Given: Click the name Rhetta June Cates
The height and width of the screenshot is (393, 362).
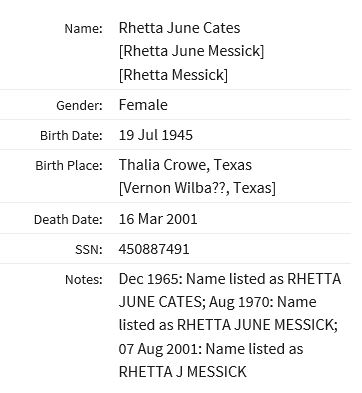Looking at the screenshot, I should [x=179, y=28].
